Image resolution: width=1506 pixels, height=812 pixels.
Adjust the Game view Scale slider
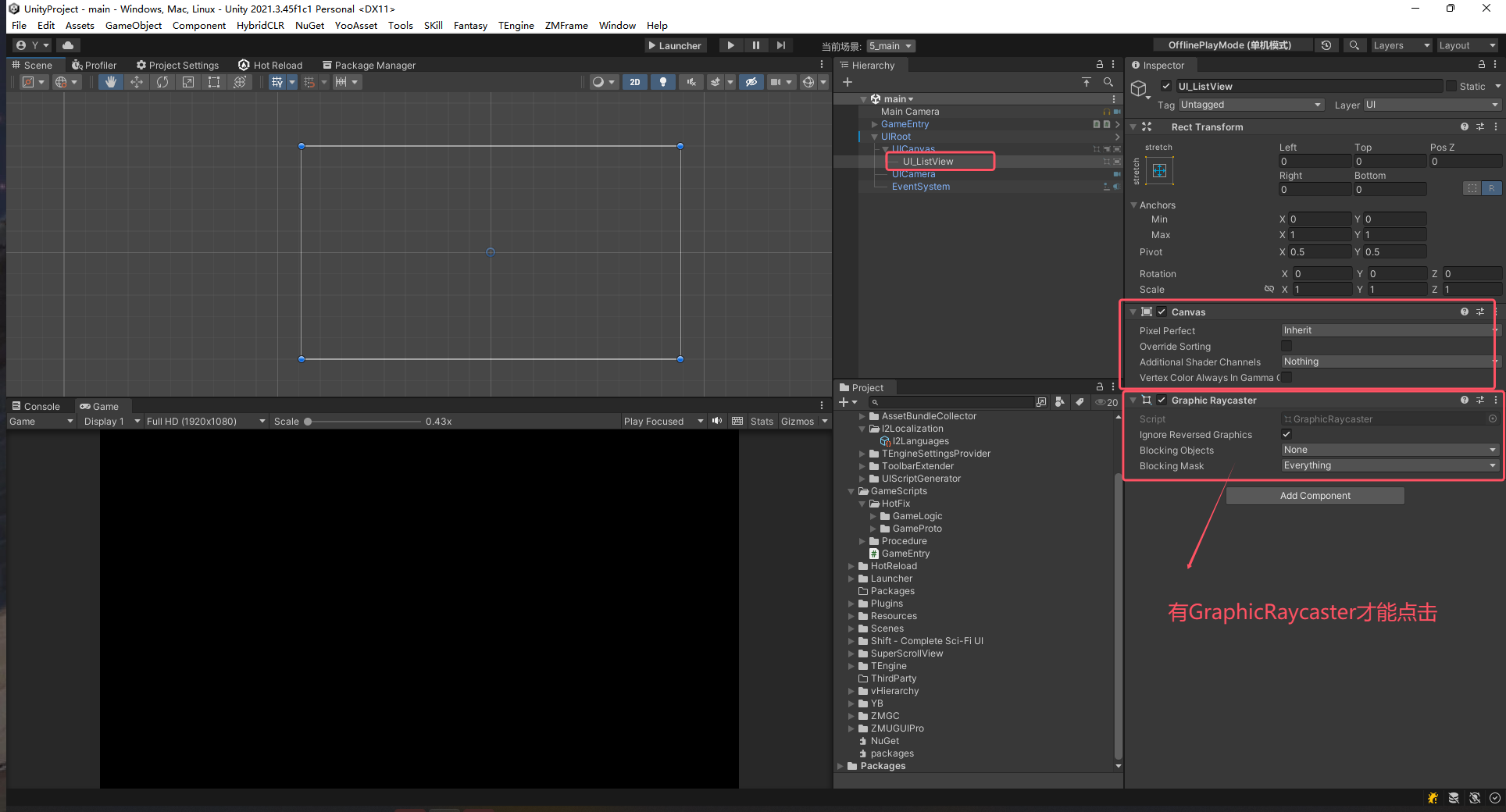[x=308, y=421]
